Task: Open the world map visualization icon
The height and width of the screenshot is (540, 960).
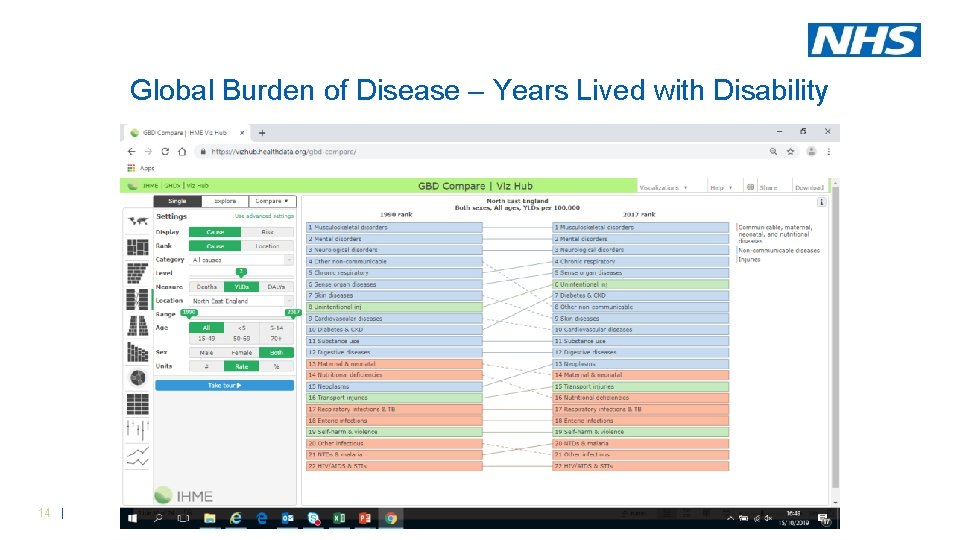Action: (138, 221)
